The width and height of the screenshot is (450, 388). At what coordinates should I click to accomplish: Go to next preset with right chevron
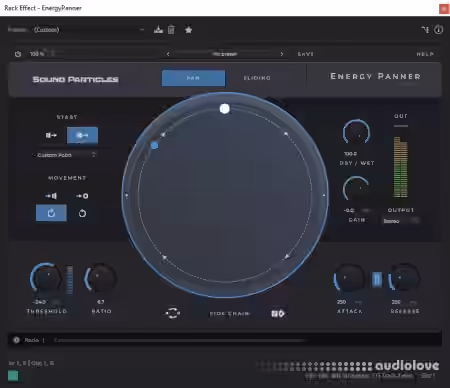[282, 54]
